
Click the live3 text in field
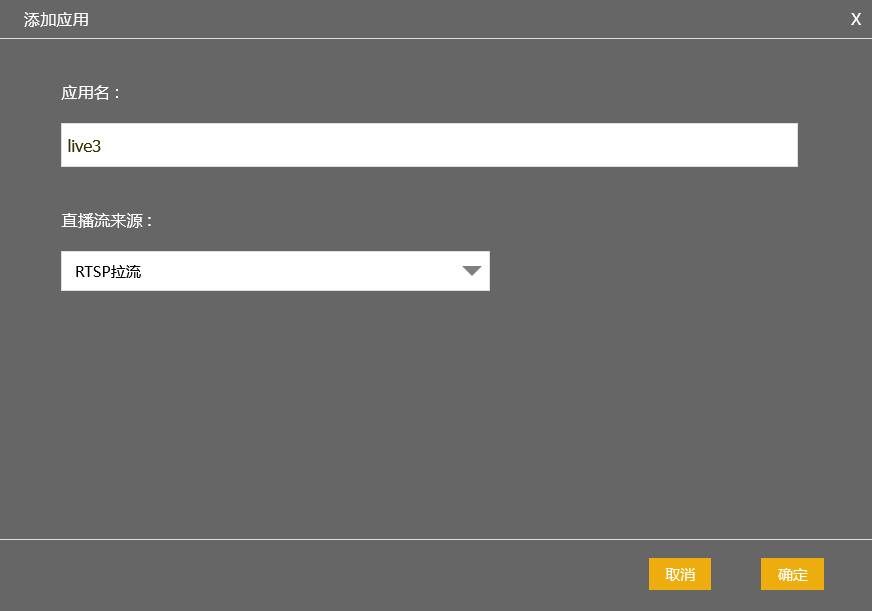tap(84, 146)
